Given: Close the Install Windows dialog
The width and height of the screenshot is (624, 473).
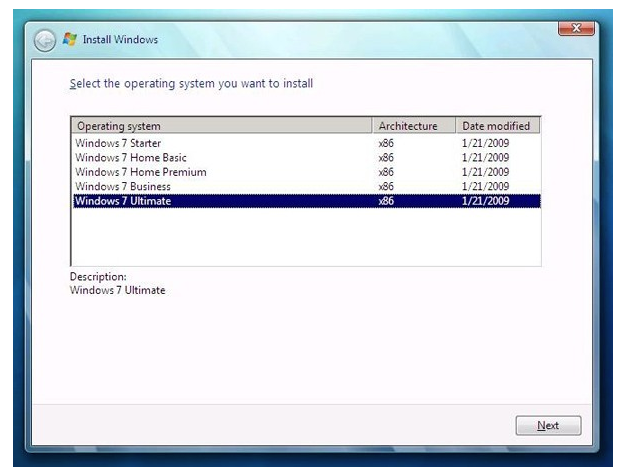Looking at the screenshot, I should click(576, 28).
